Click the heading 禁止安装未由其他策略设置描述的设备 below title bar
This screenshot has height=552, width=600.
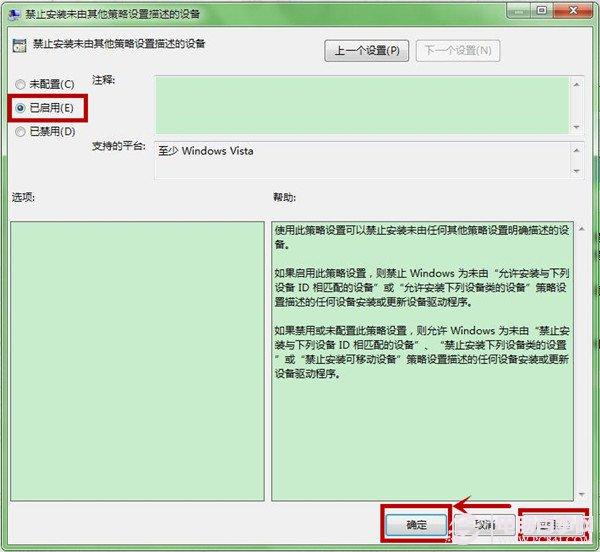click(x=119, y=44)
